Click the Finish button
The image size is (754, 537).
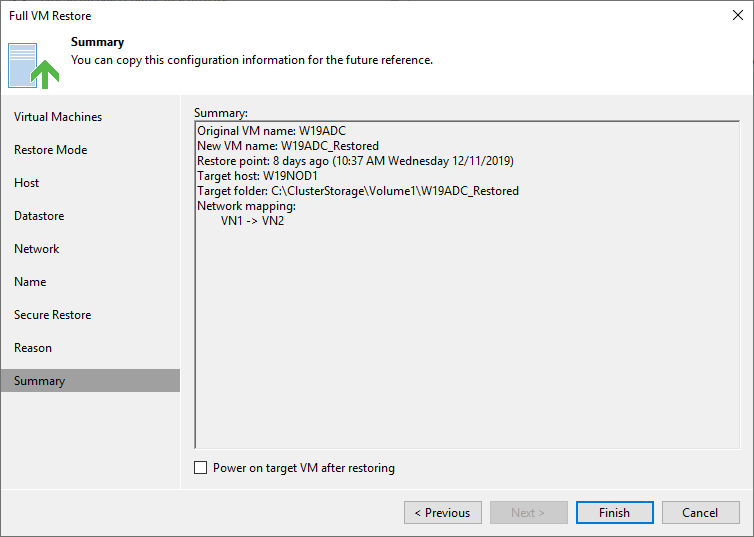point(615,512)
